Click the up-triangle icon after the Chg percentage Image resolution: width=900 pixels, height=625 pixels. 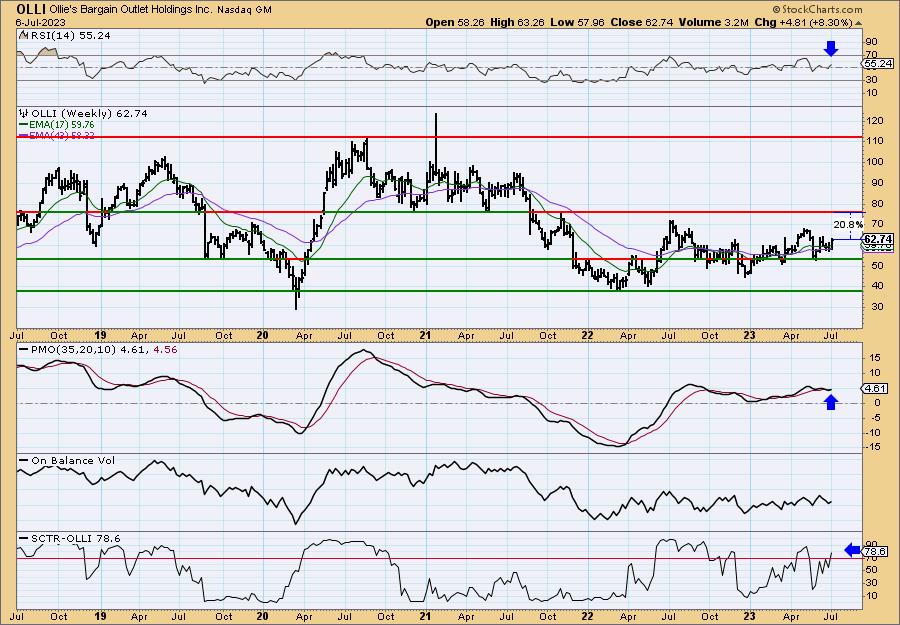coord(859,23)
